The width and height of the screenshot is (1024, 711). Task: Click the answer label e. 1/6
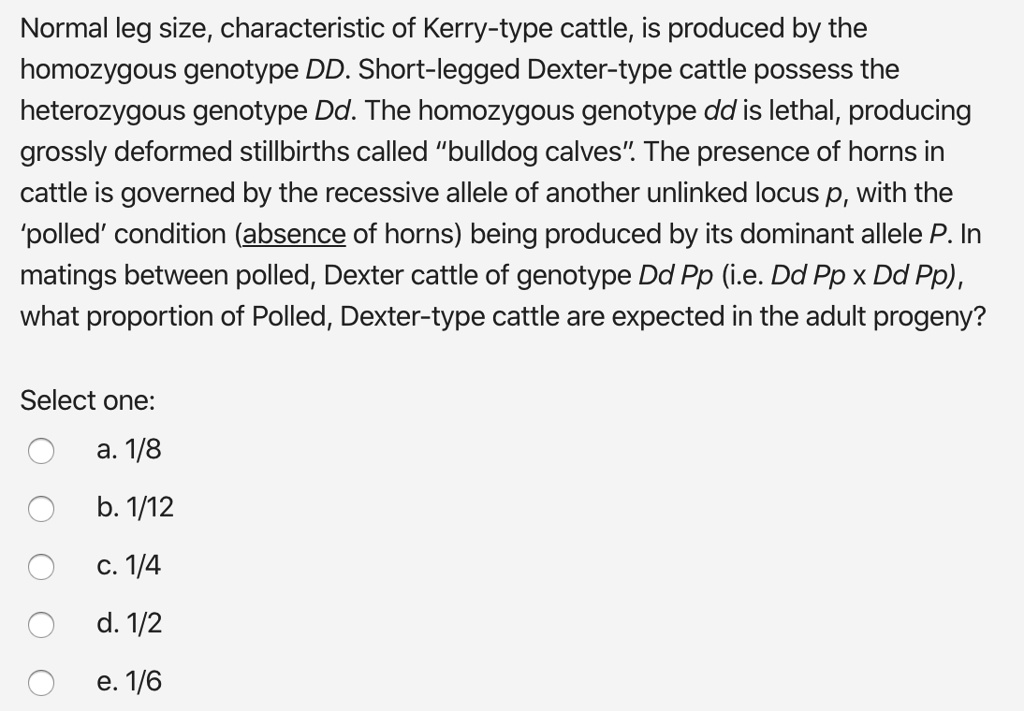(131, 682)
